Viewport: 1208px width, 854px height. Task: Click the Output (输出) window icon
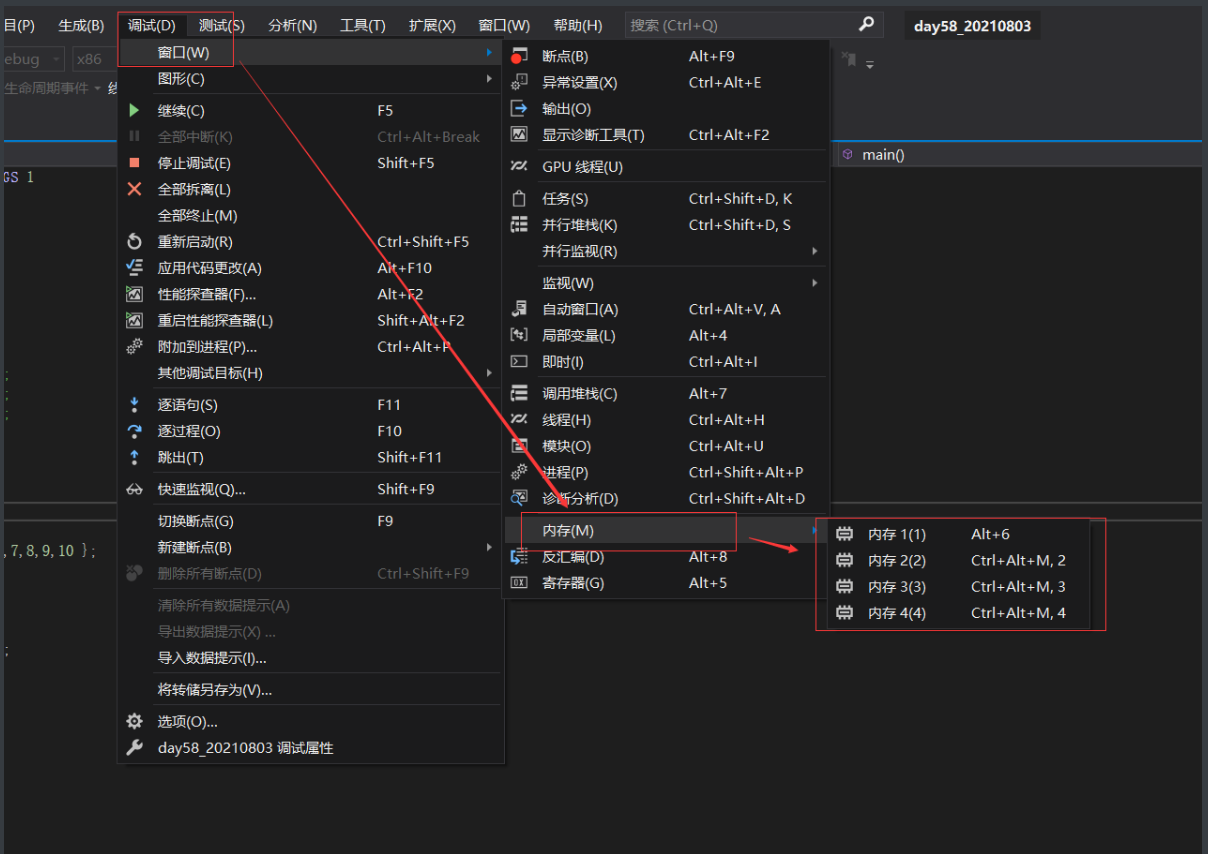(519, 108)
